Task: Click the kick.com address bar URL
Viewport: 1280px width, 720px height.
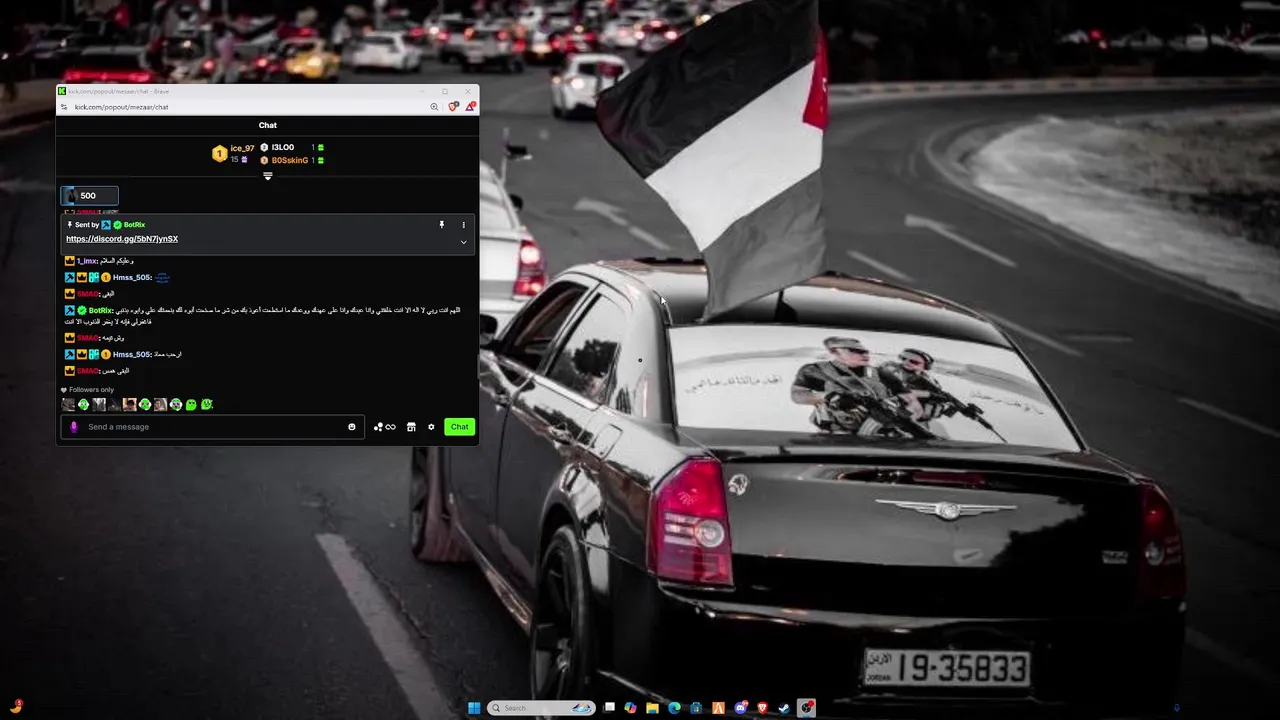Action: (x=121, y=107)
